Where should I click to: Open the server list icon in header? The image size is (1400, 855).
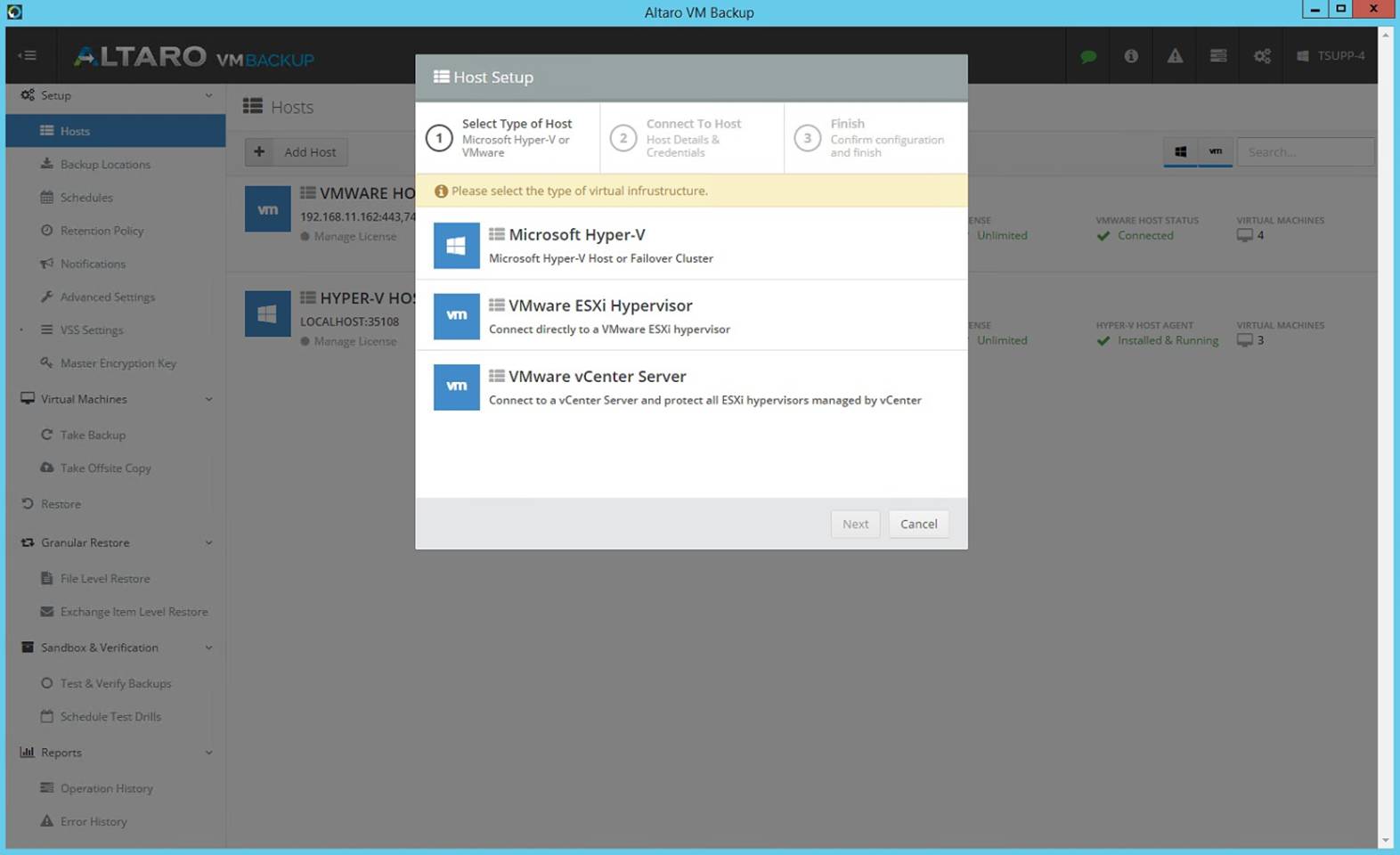coord(1218,56)
